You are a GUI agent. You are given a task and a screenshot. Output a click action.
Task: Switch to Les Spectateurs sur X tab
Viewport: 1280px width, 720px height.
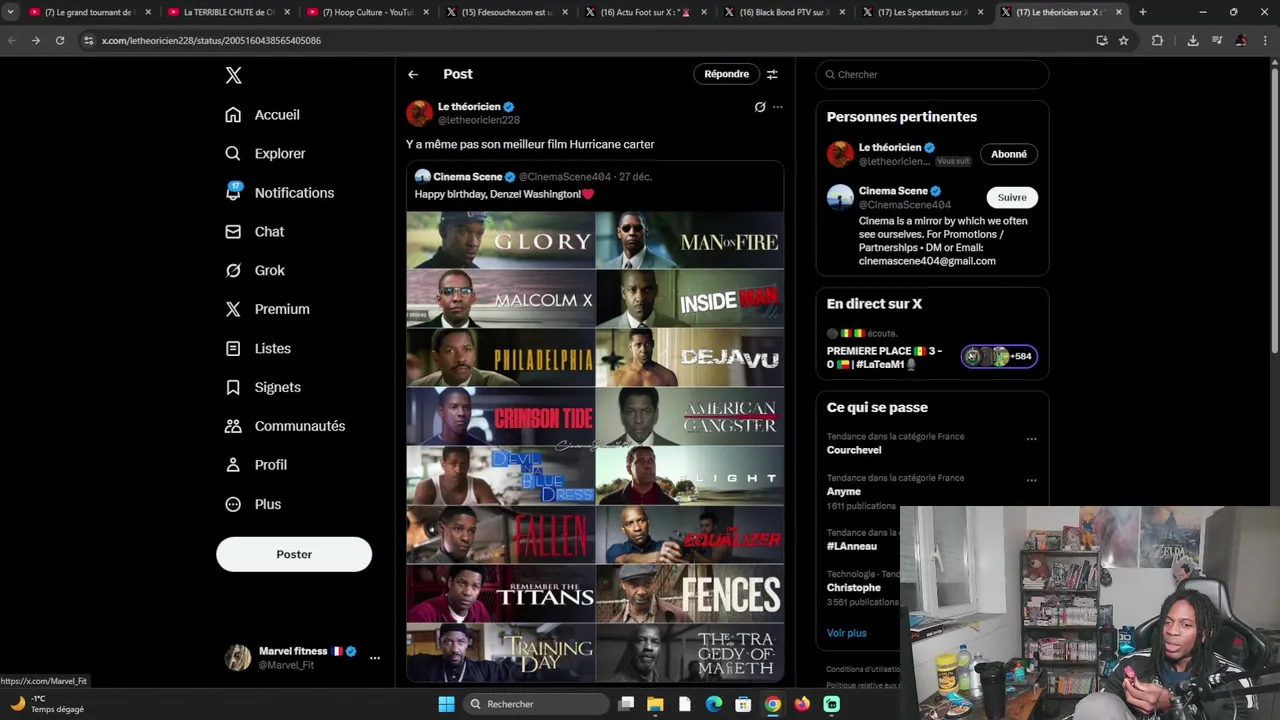pyautogui.click(x=922, y=12)
